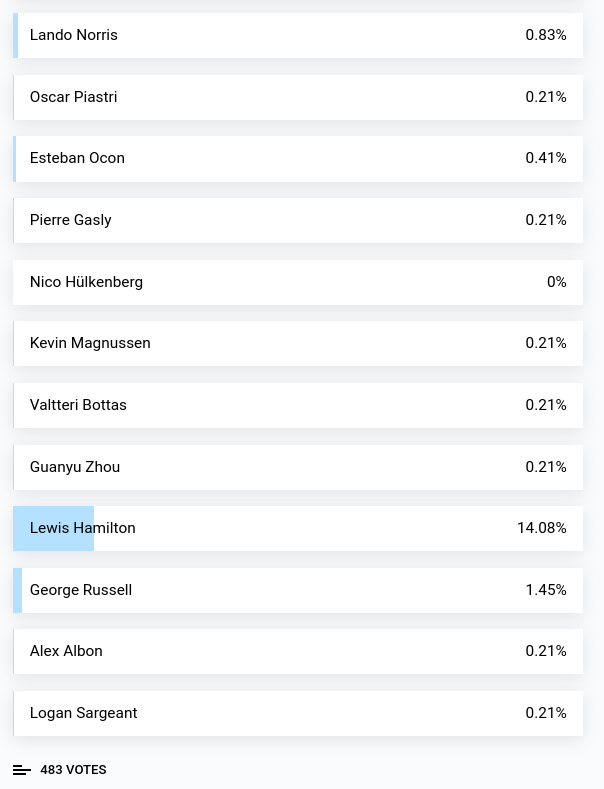Click the 0% Hülkenberg percentage value
Viewport: 604px width, 789px height.
pyautogui.click(x=556, y=282)
